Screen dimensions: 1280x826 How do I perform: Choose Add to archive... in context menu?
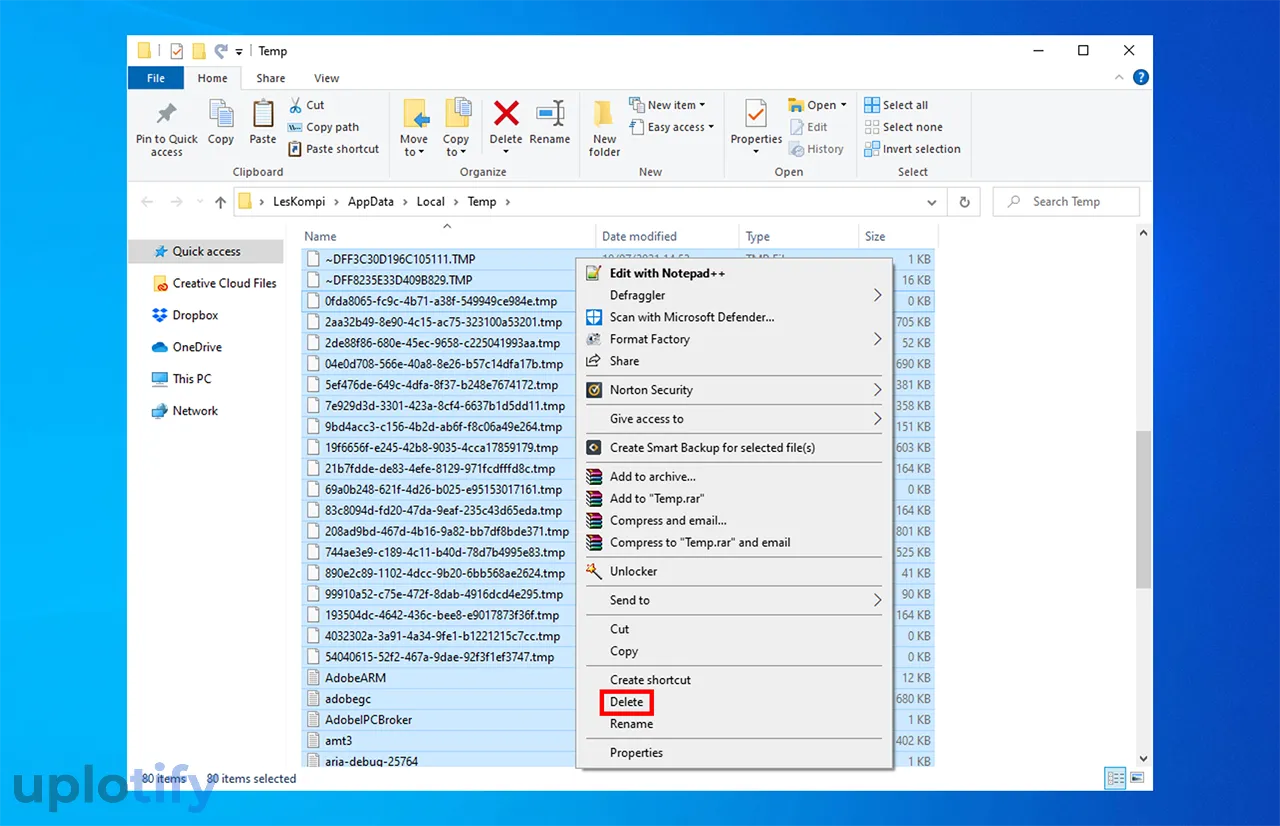735,477
